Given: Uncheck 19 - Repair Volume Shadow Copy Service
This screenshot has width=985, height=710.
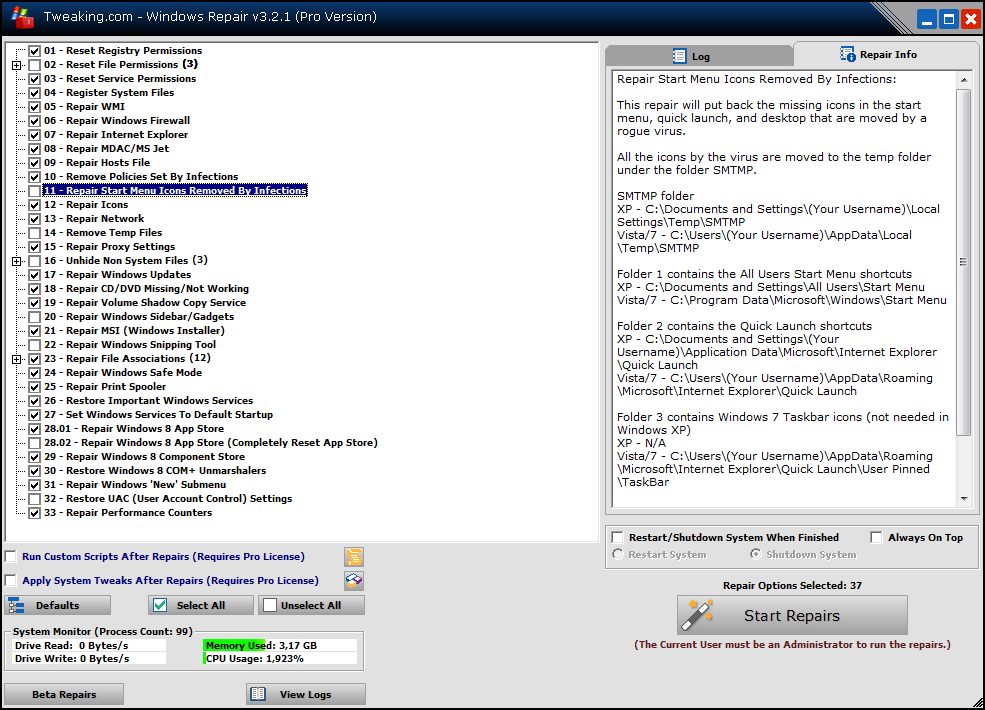Looking at the screenshot, I should 35,303.
